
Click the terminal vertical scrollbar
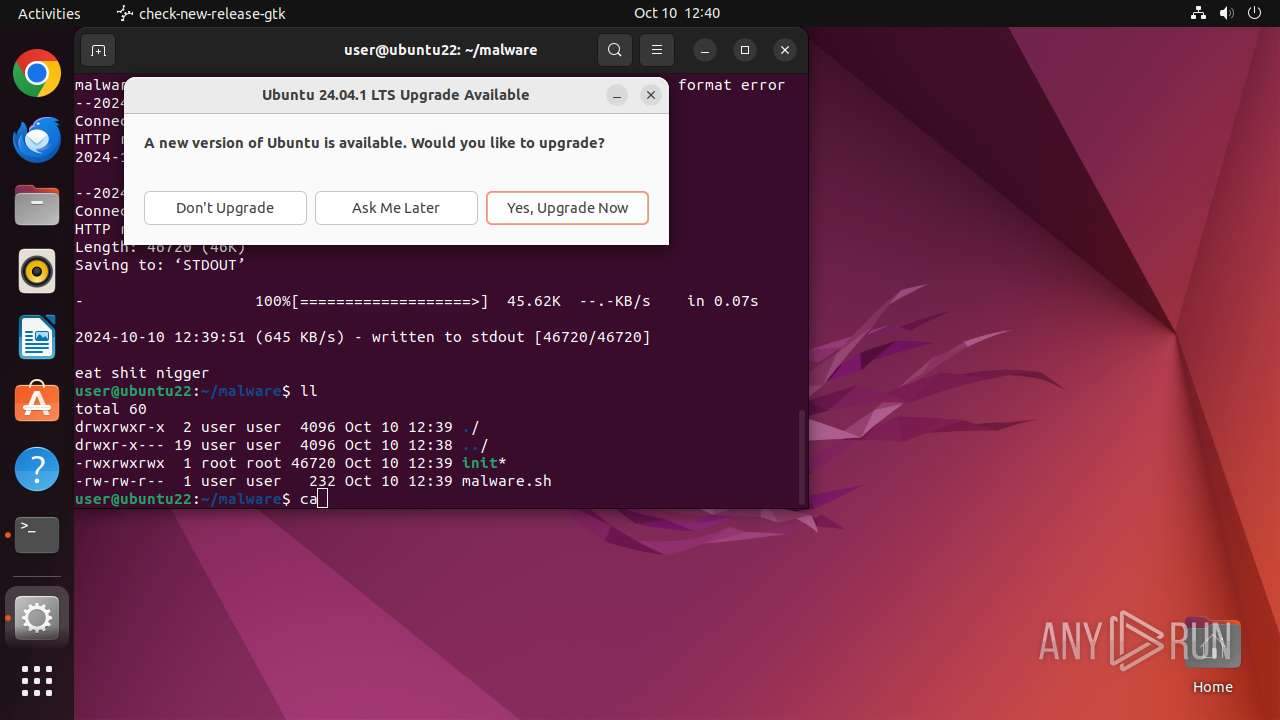click(801, 457)
